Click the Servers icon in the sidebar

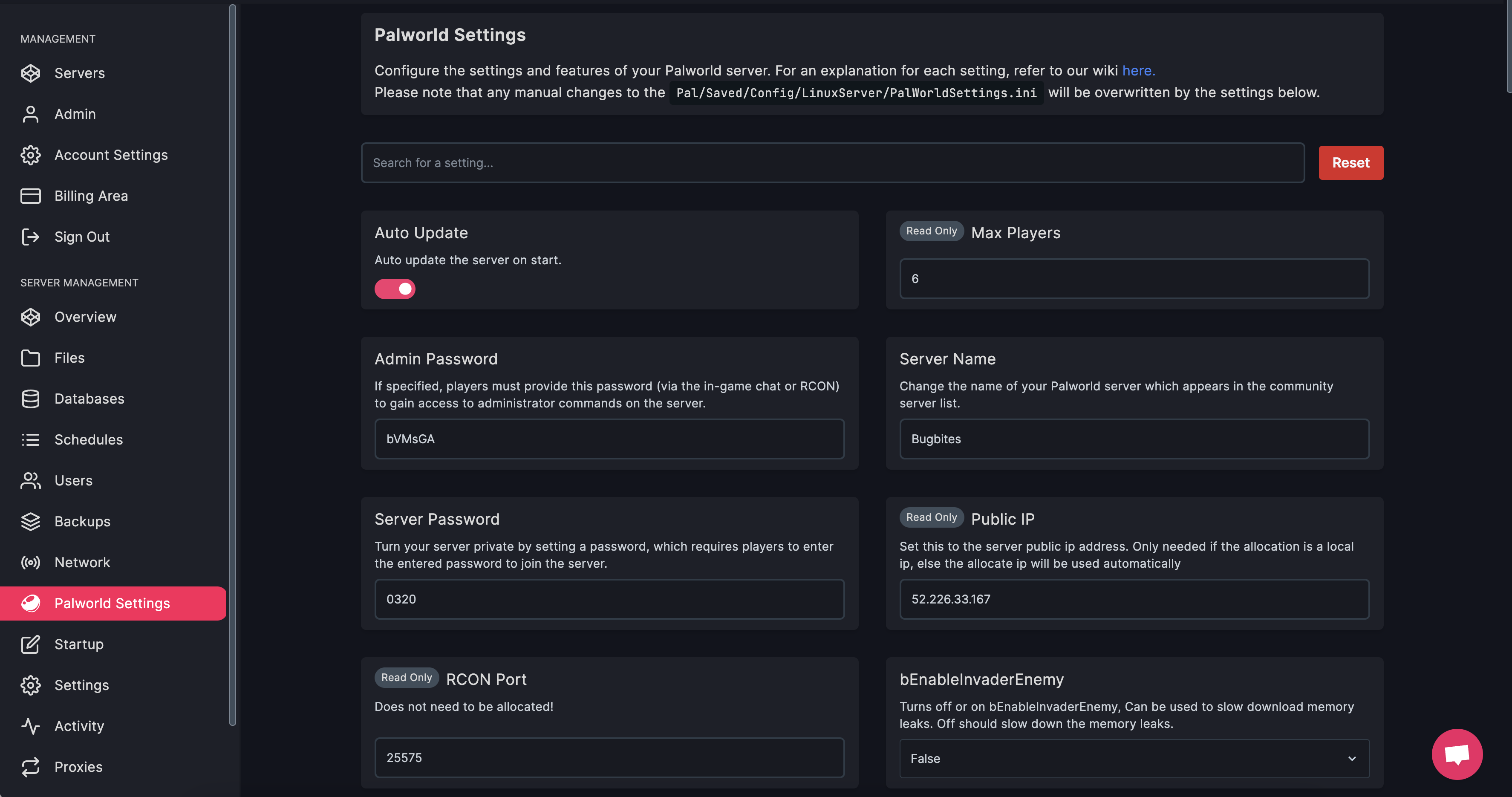31,73
